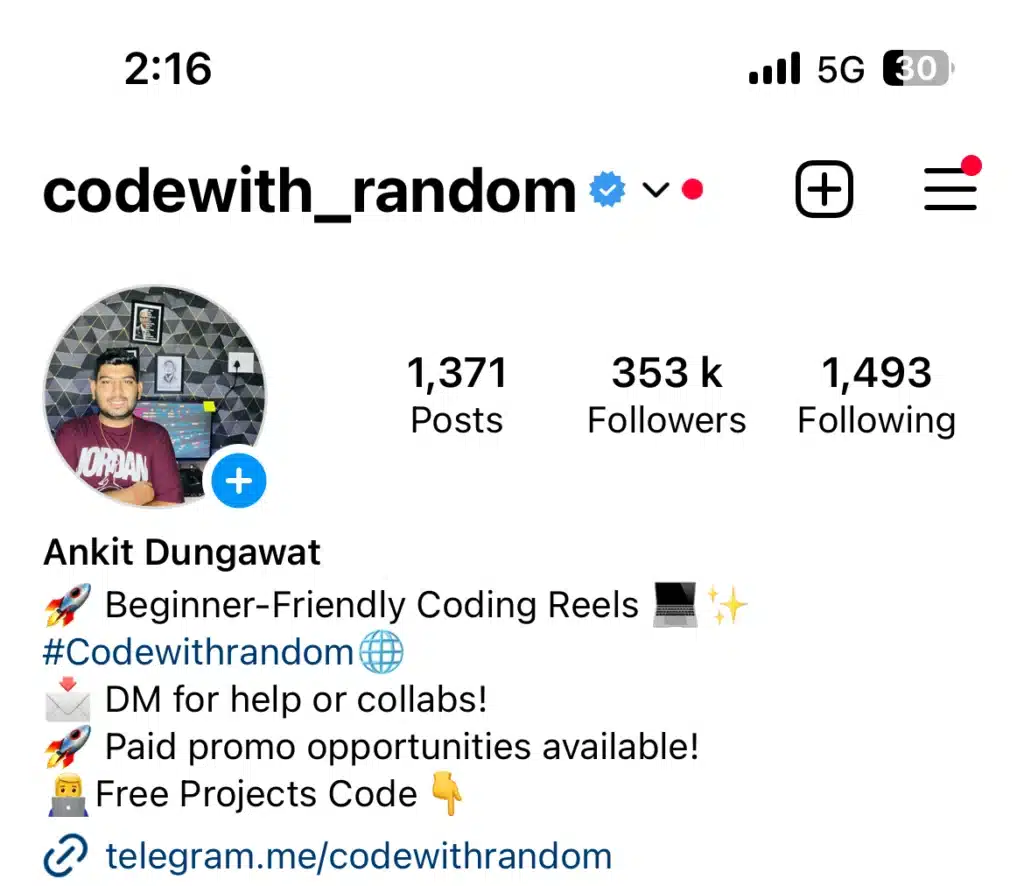Open the create new post plus icon
The height and width of the screenshot is (886, 1024).
[824, 189]
